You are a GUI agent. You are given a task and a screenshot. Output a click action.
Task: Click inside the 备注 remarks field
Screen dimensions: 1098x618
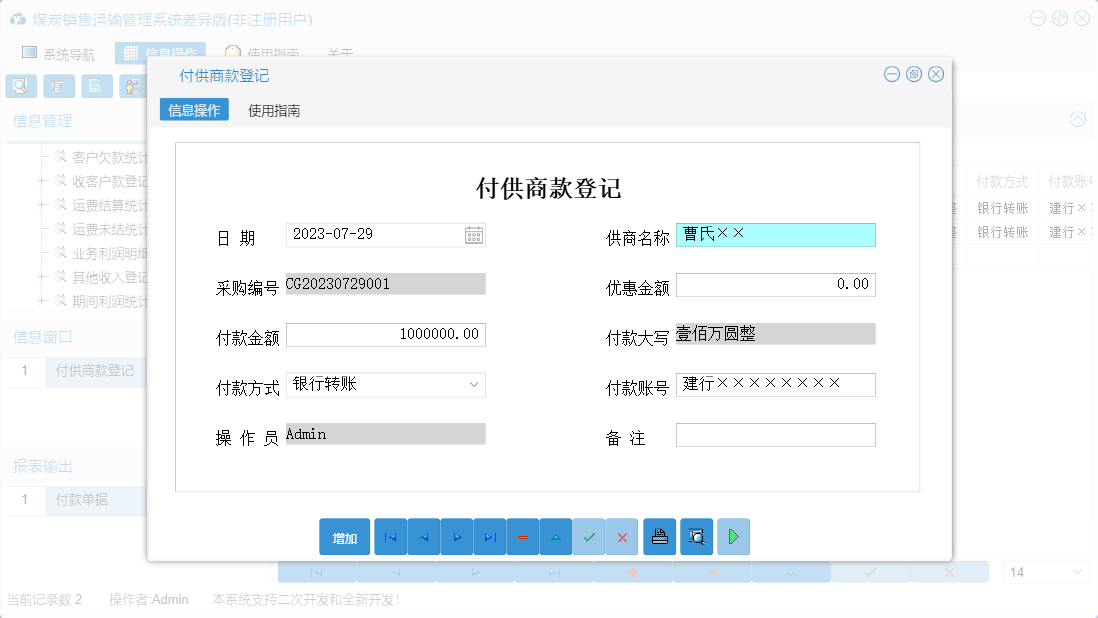pos(775,434)
